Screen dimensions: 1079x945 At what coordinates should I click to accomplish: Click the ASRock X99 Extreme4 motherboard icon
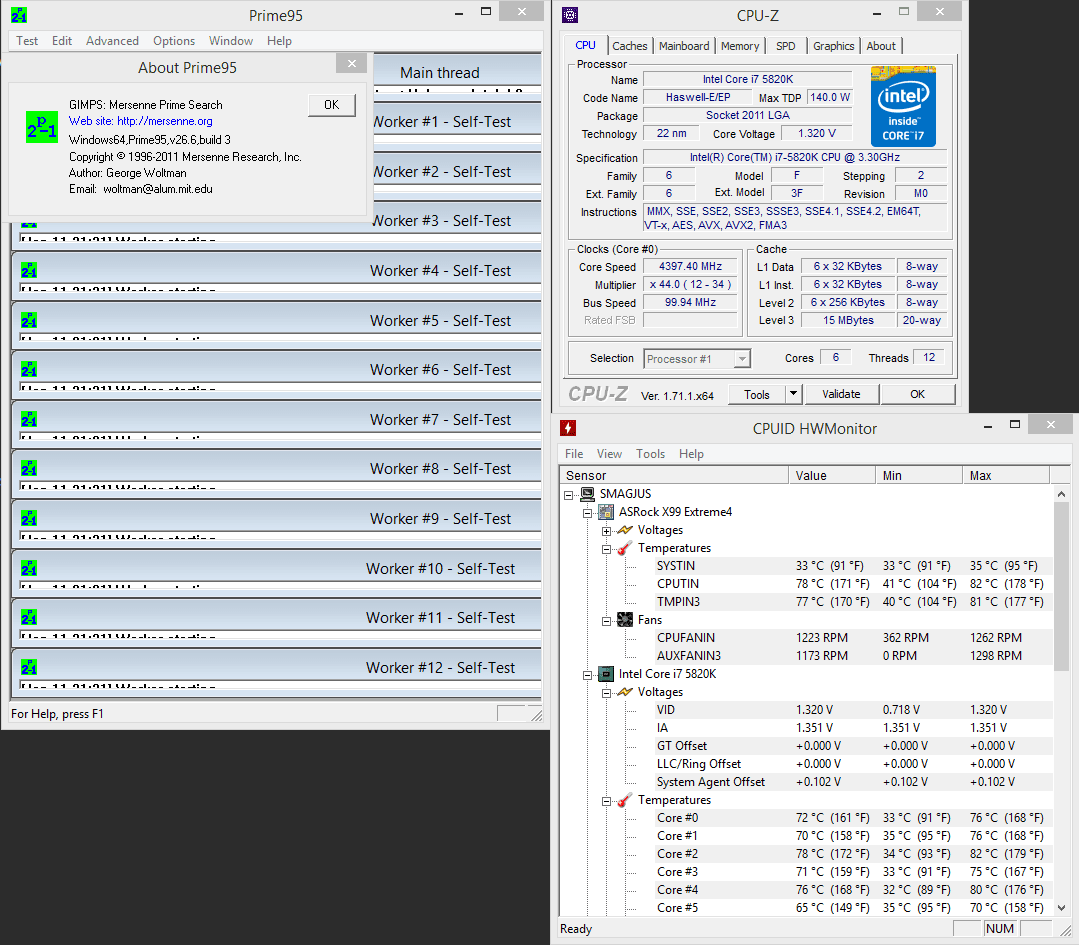pyautogui.click(x=606, y=511)
